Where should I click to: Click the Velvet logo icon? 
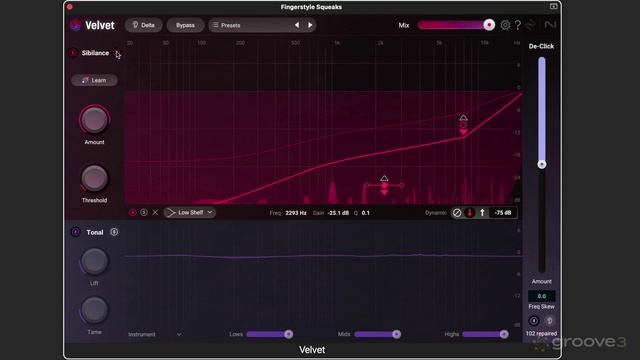[x=76, y=25]
